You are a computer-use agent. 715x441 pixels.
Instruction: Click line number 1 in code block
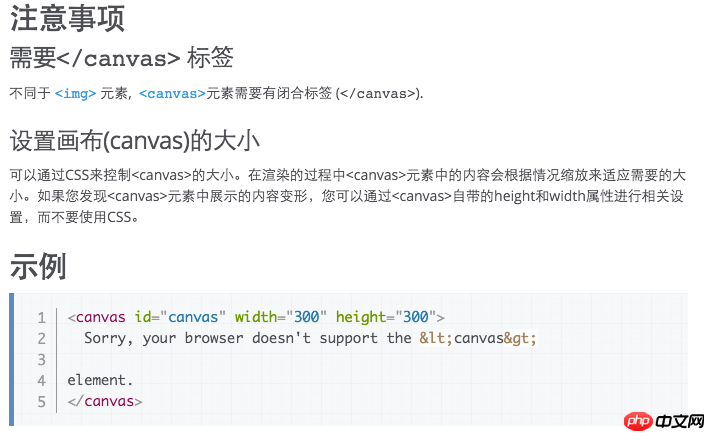[41, 317]
